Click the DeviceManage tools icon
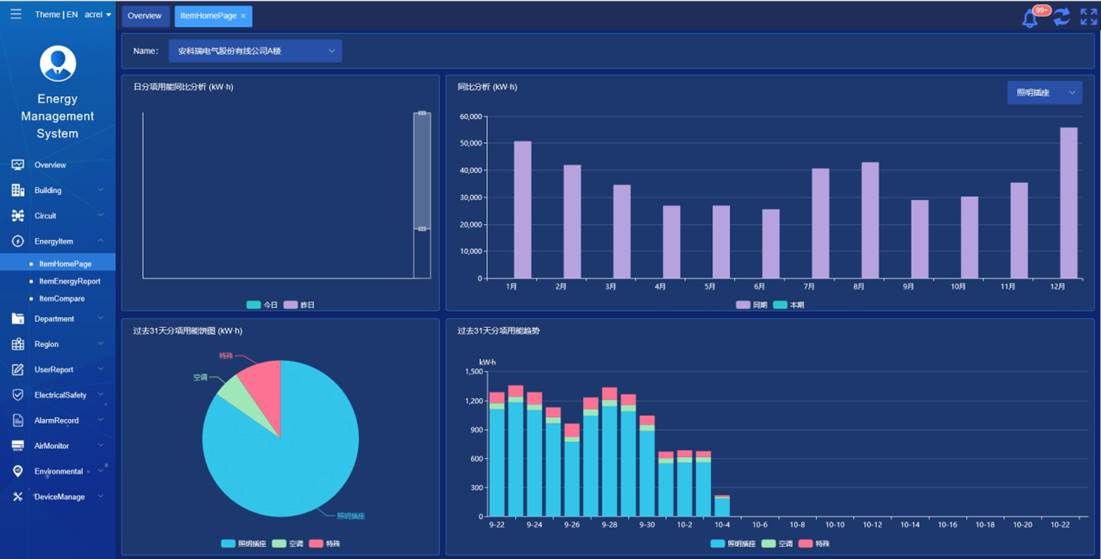This screenshot has width=1101, height=559. [x=17, y=497]
